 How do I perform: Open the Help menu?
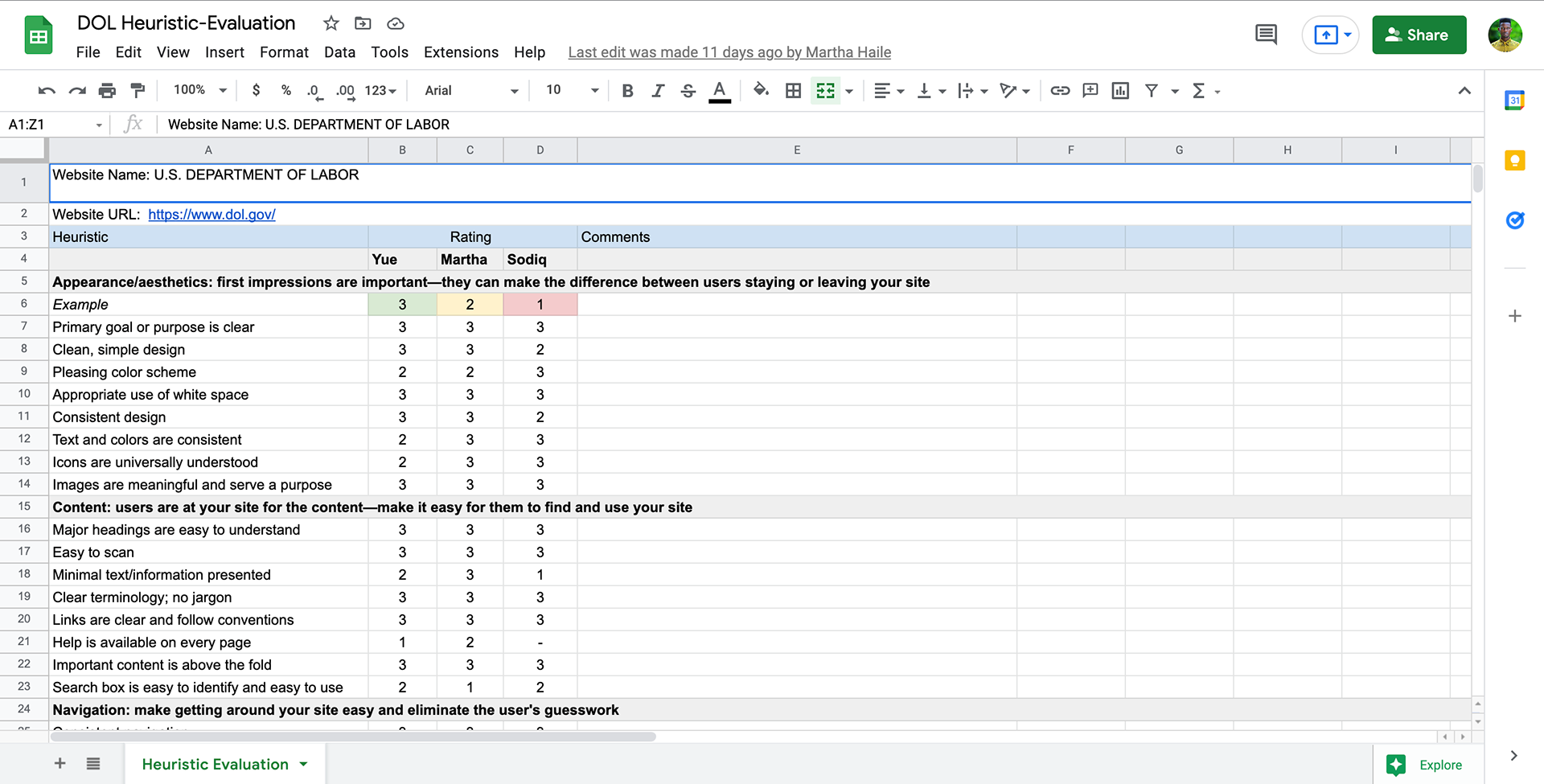click(529, 52)
